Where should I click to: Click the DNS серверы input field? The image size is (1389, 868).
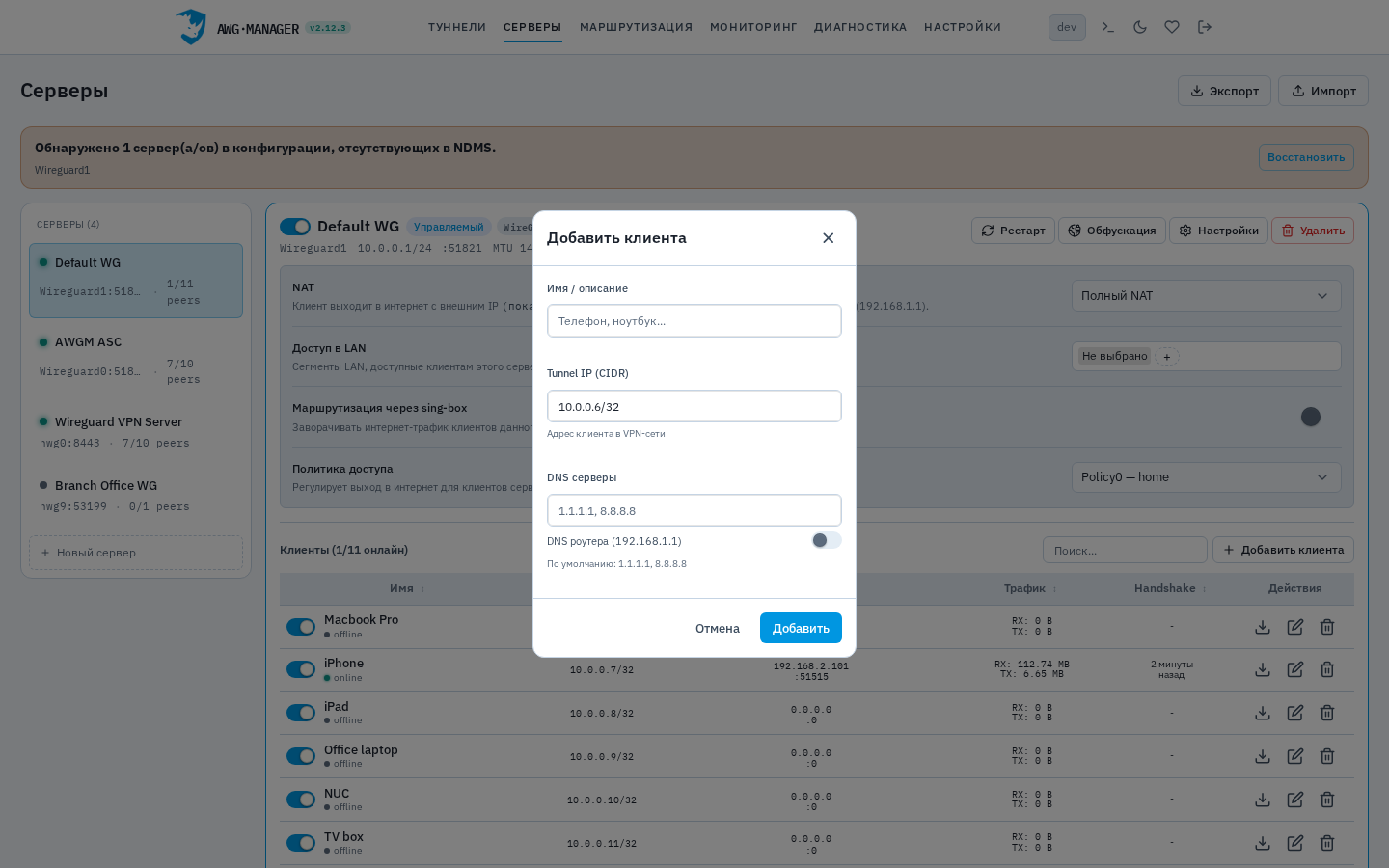click(x=694, y=510)
